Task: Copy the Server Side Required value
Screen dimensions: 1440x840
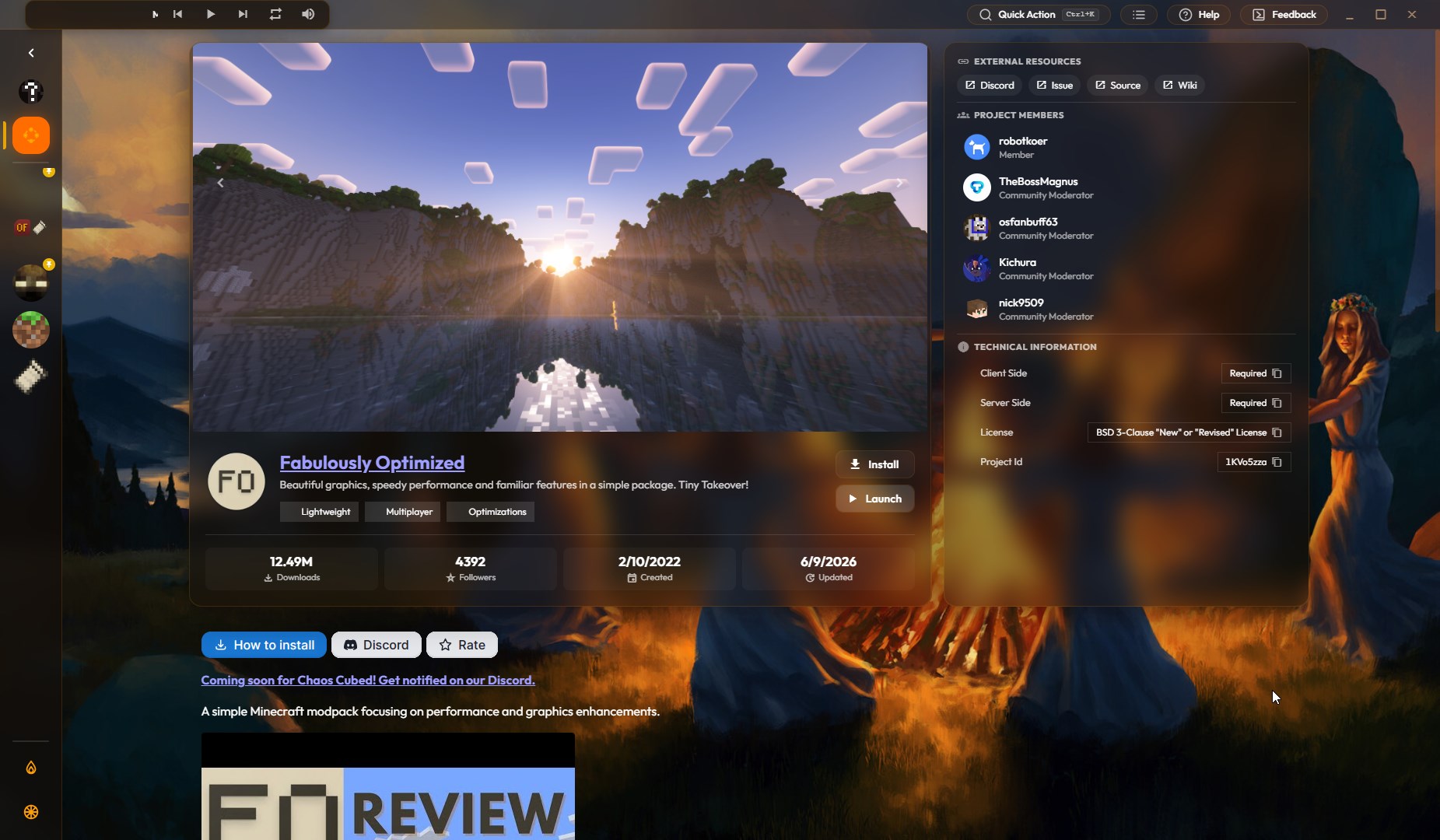Action: 1256,403
